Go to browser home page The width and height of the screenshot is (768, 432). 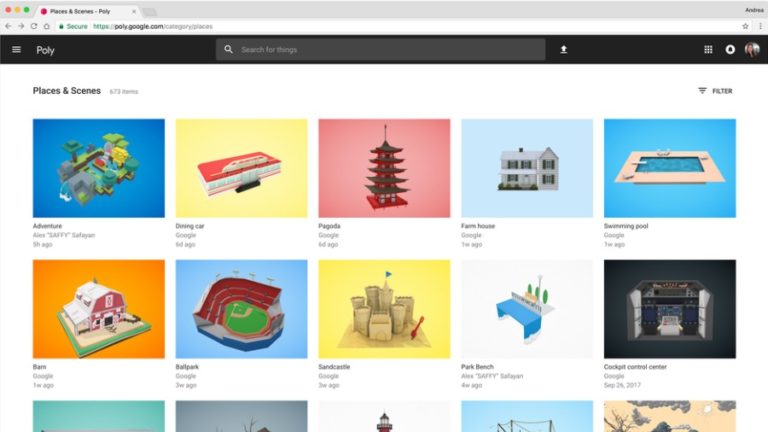click(x=47, y=26)
